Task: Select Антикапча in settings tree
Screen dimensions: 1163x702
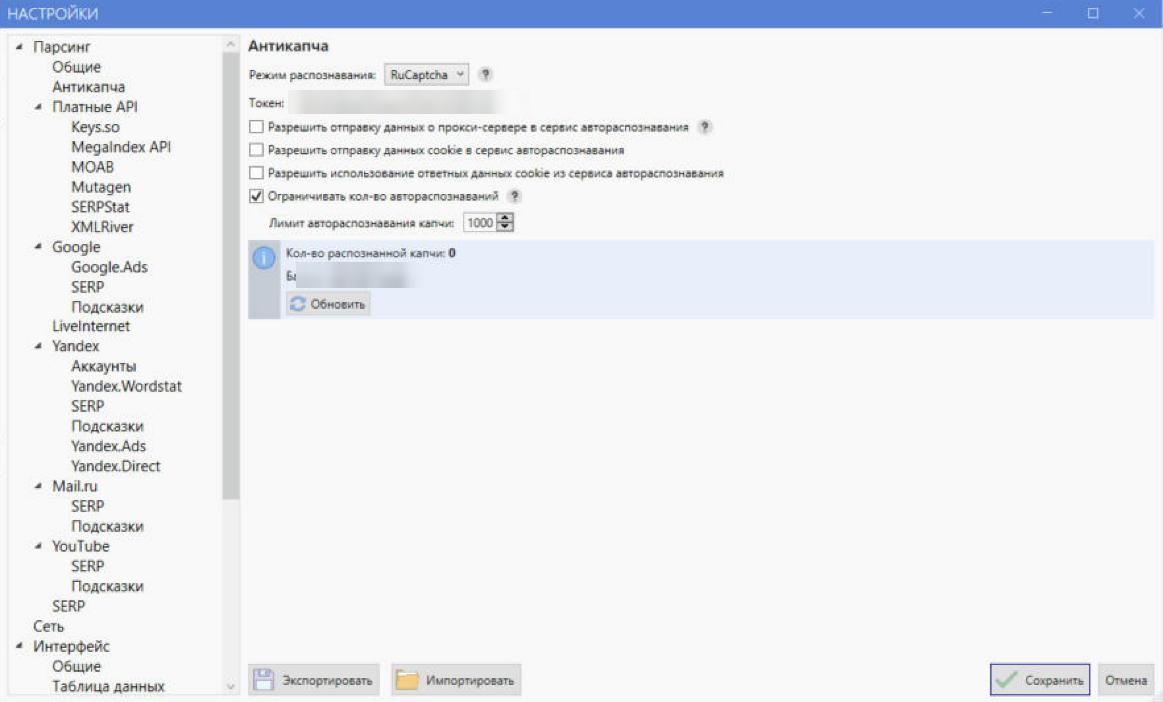Action: click(88, 87)
